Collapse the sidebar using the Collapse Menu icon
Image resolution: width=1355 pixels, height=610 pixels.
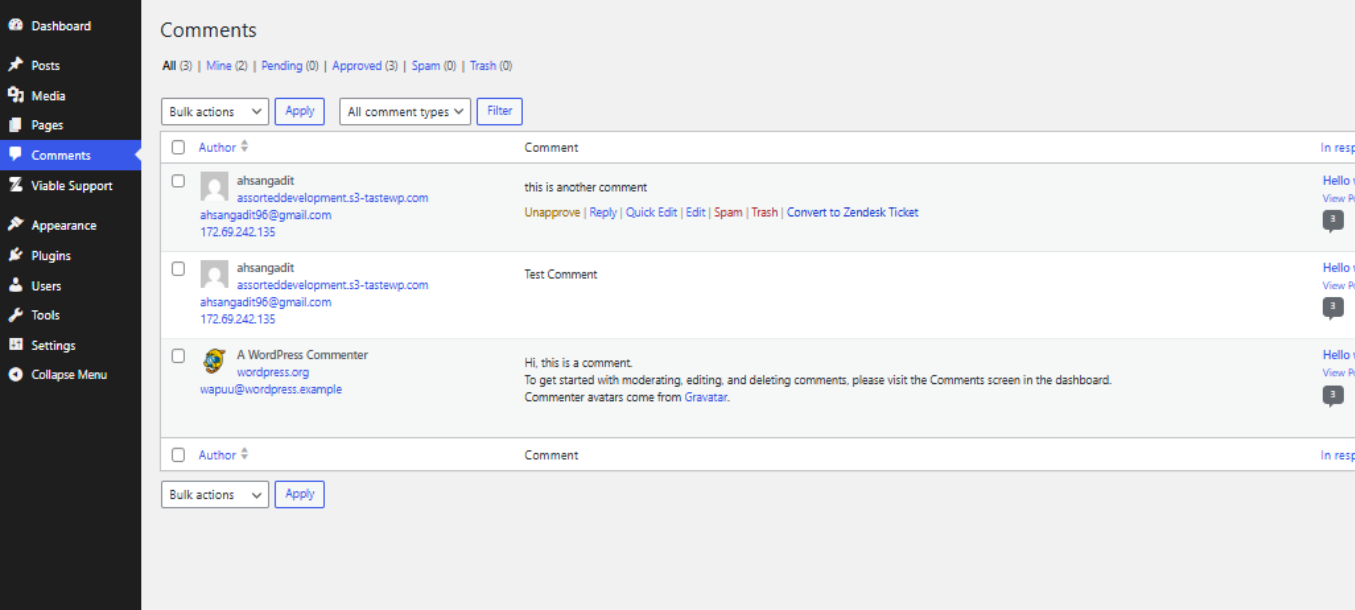point(15,375)
